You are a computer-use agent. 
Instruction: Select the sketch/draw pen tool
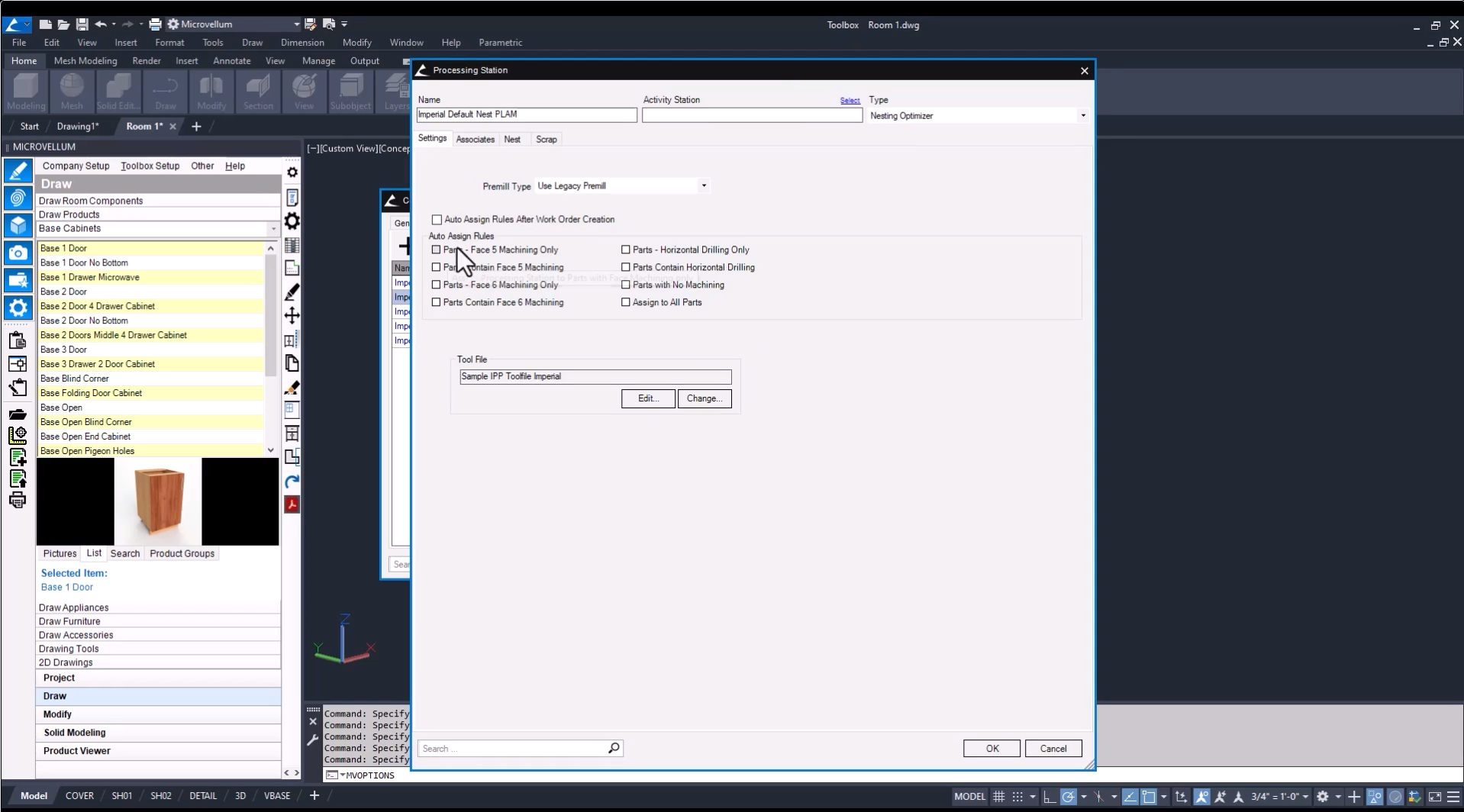[18, 170]
